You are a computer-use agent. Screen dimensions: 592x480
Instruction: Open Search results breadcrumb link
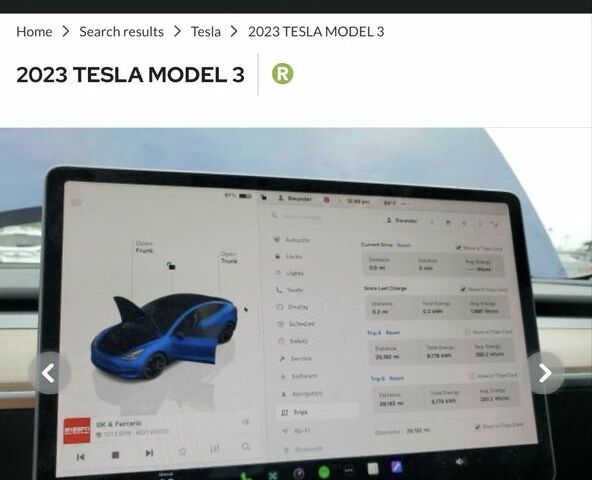point(121,32)
